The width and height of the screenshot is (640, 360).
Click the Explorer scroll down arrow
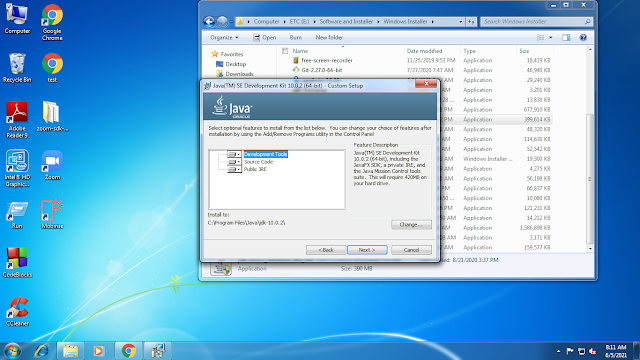[590, 249]
